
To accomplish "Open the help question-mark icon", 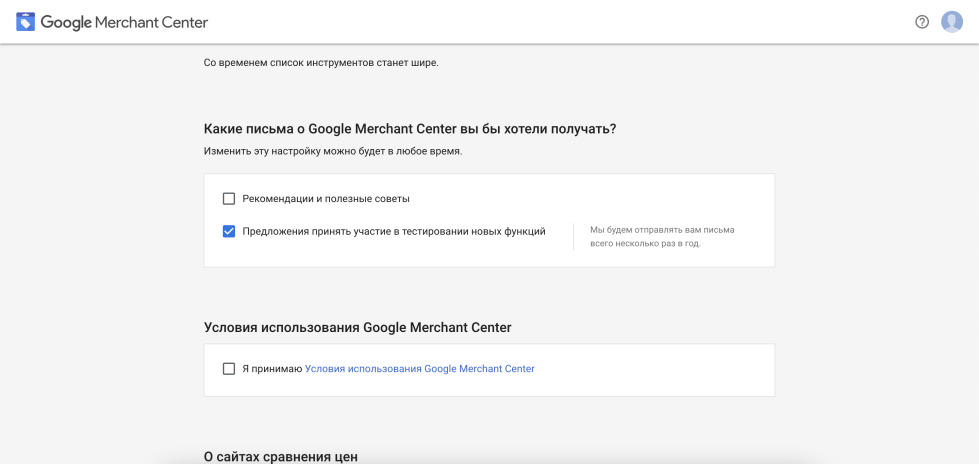I will click(922, 22).
